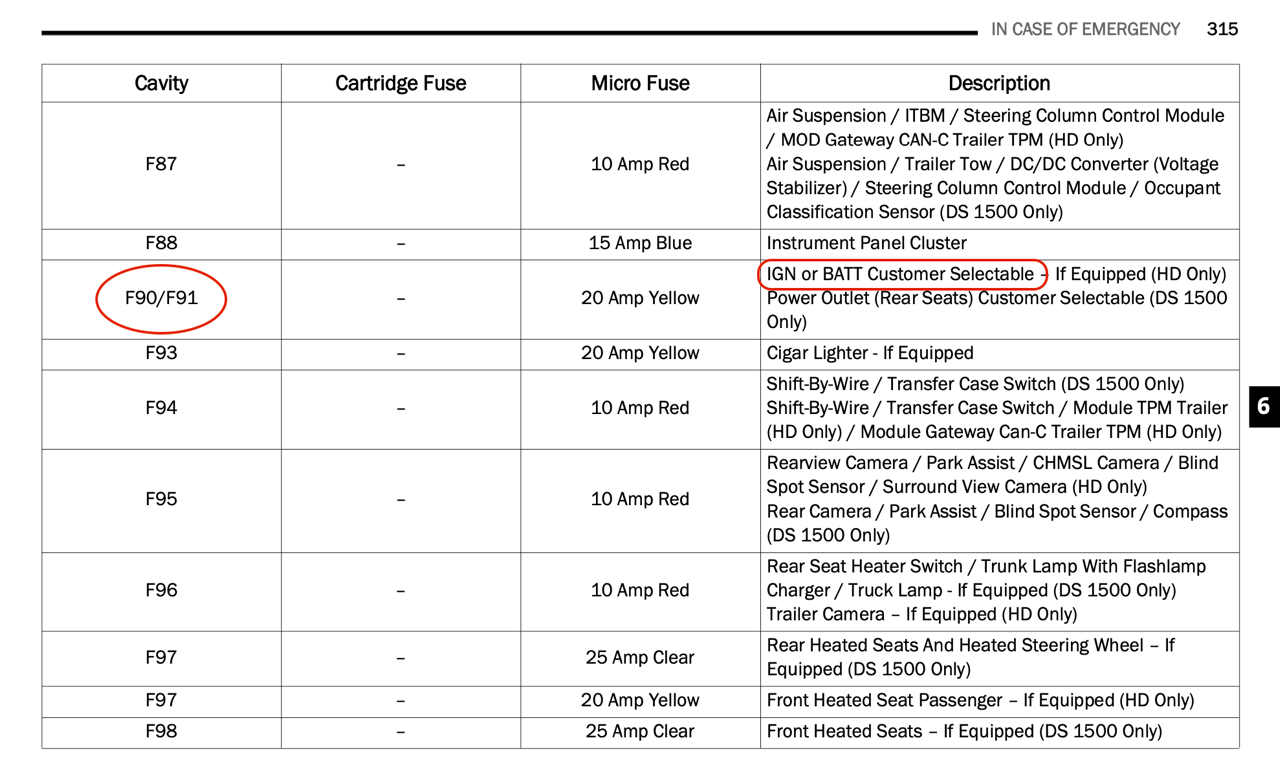Click the Cartridge Fuse dash in F93 row

point(400,354)
